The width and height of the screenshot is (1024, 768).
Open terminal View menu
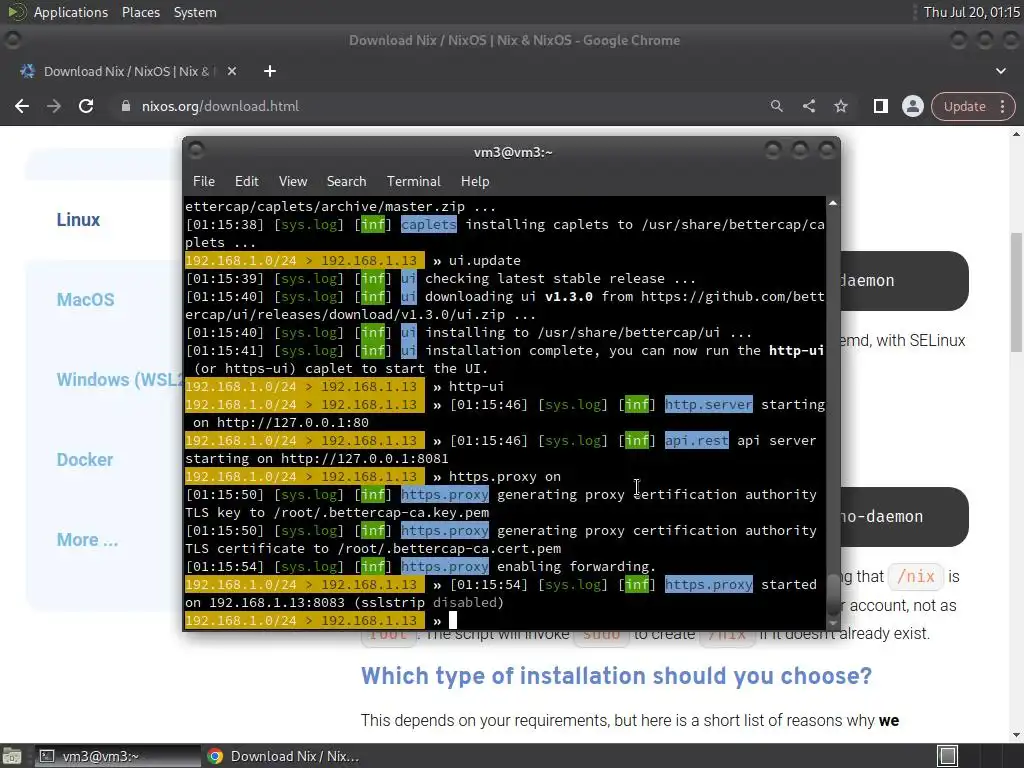(293, 182)
